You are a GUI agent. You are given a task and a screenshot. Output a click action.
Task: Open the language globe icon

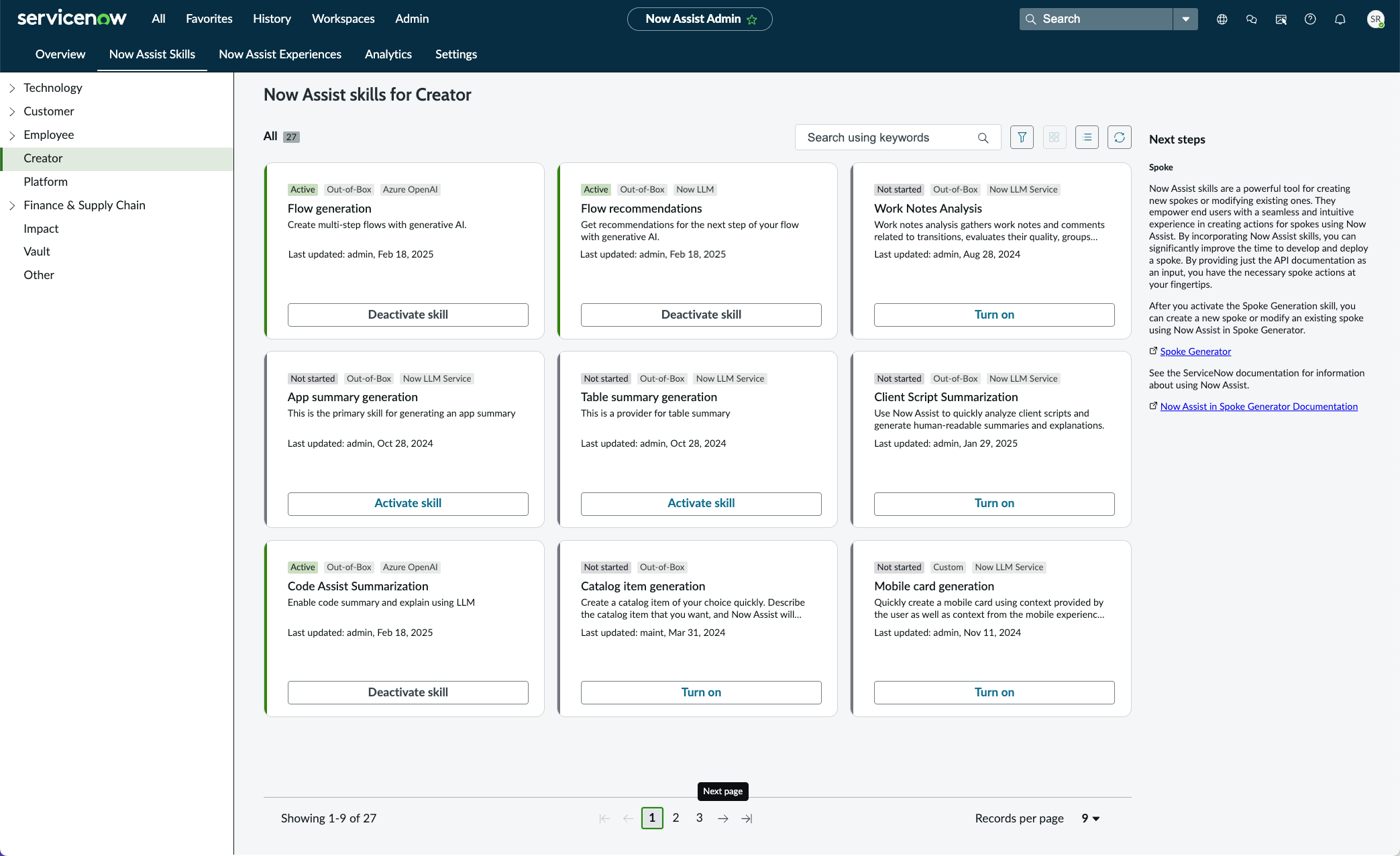[1222, 19]
